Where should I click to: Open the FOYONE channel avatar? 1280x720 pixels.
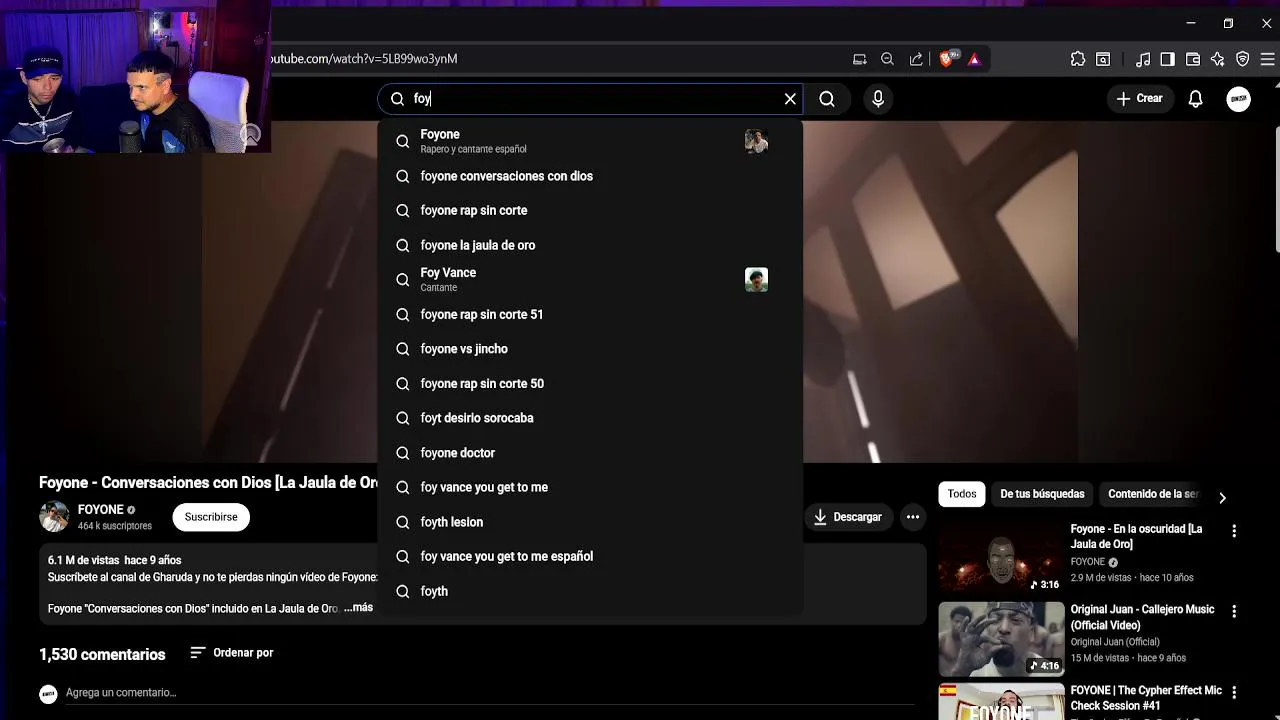[x=54, y=517]
